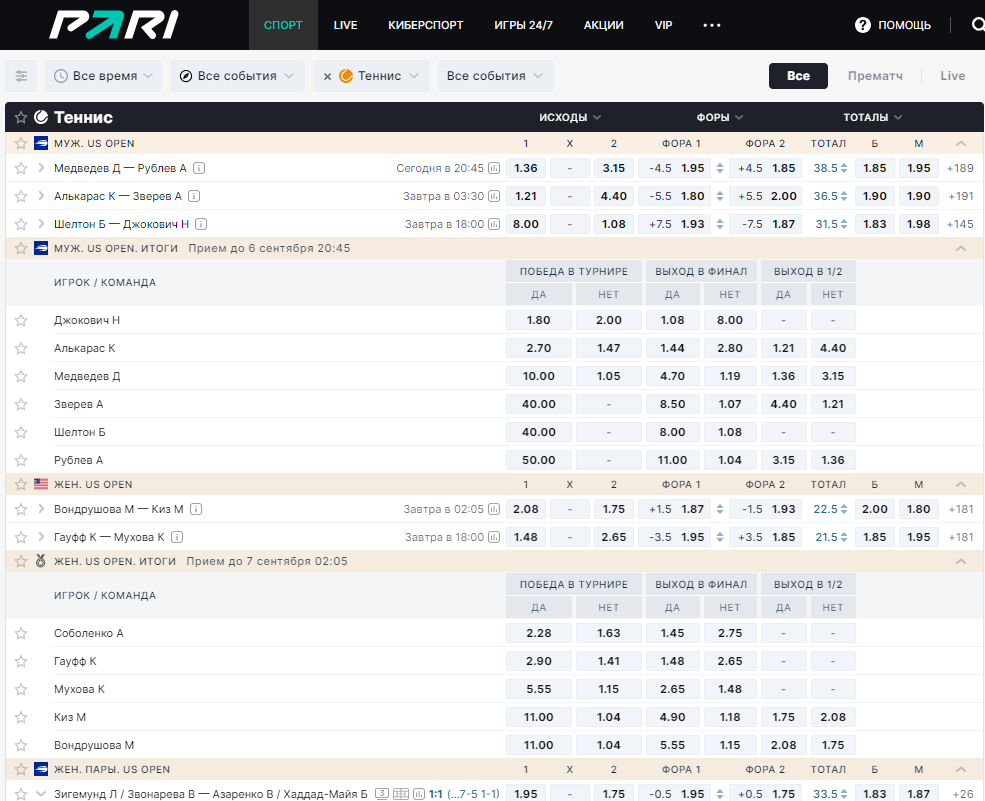Screen dimensions: 985x801
Task: Open the ТОТАЛЫ column dropdown
Action: pos(873,117)
